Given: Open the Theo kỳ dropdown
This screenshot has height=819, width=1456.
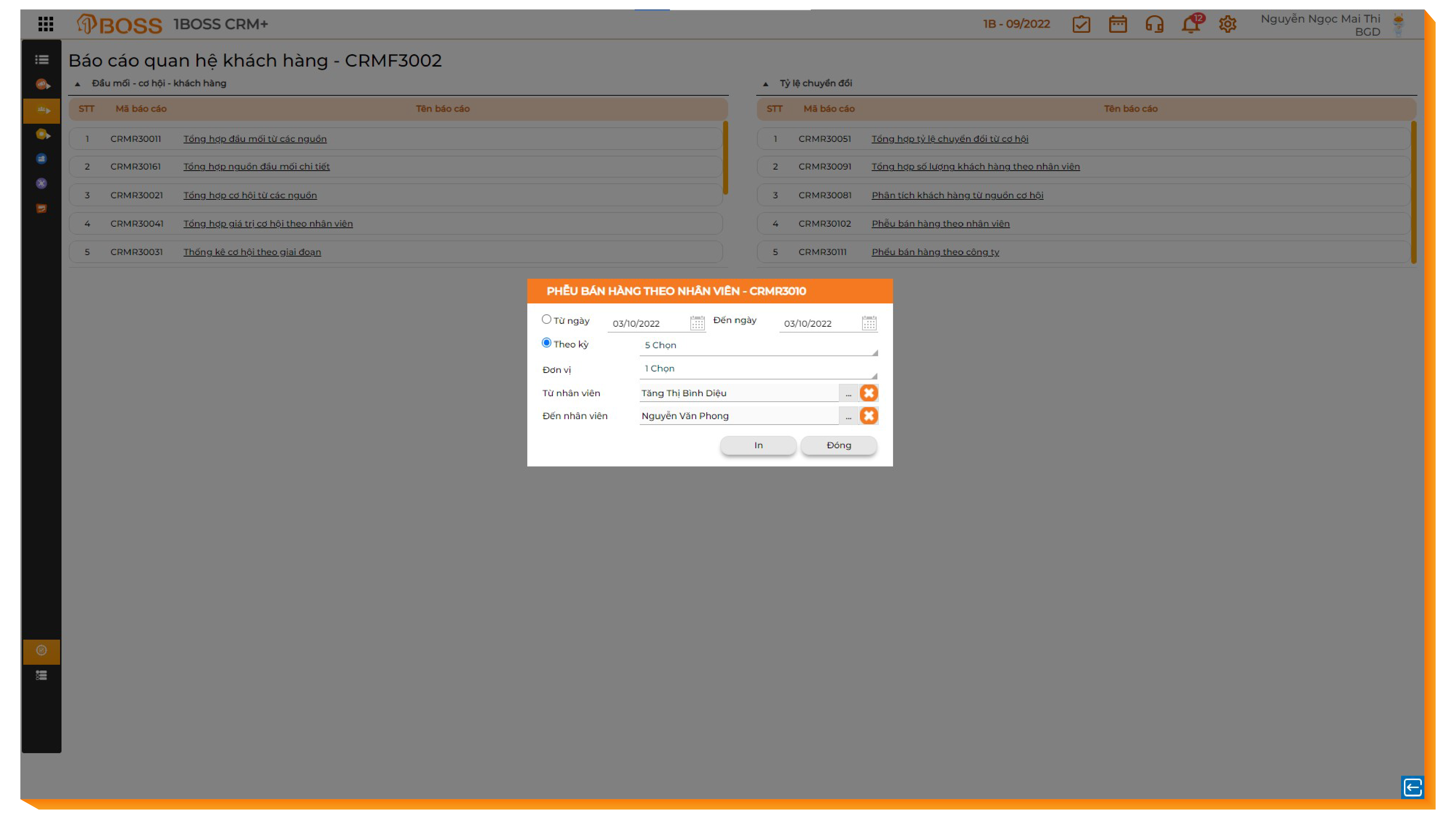Looking at the screenshot, I should (757, 345).
